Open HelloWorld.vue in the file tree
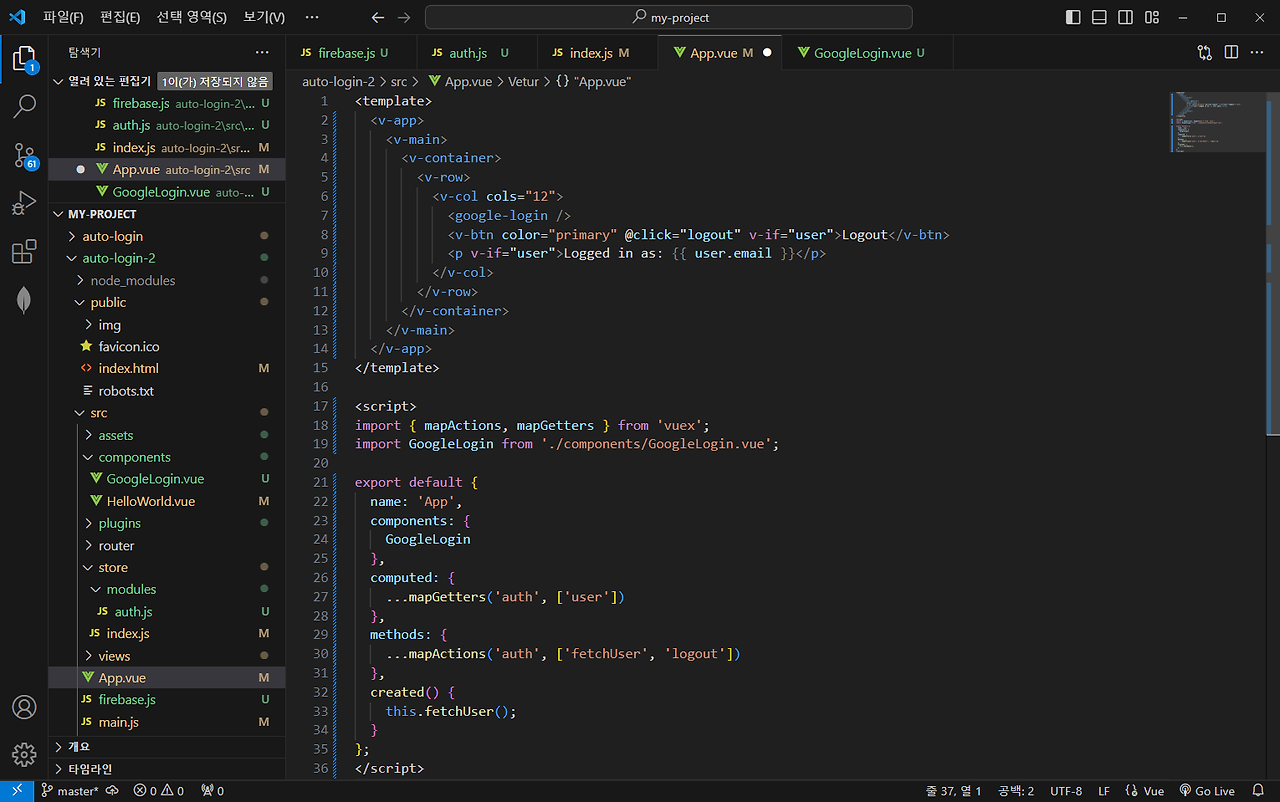Viewport: 1280px width, 802px height. (166, 501)
